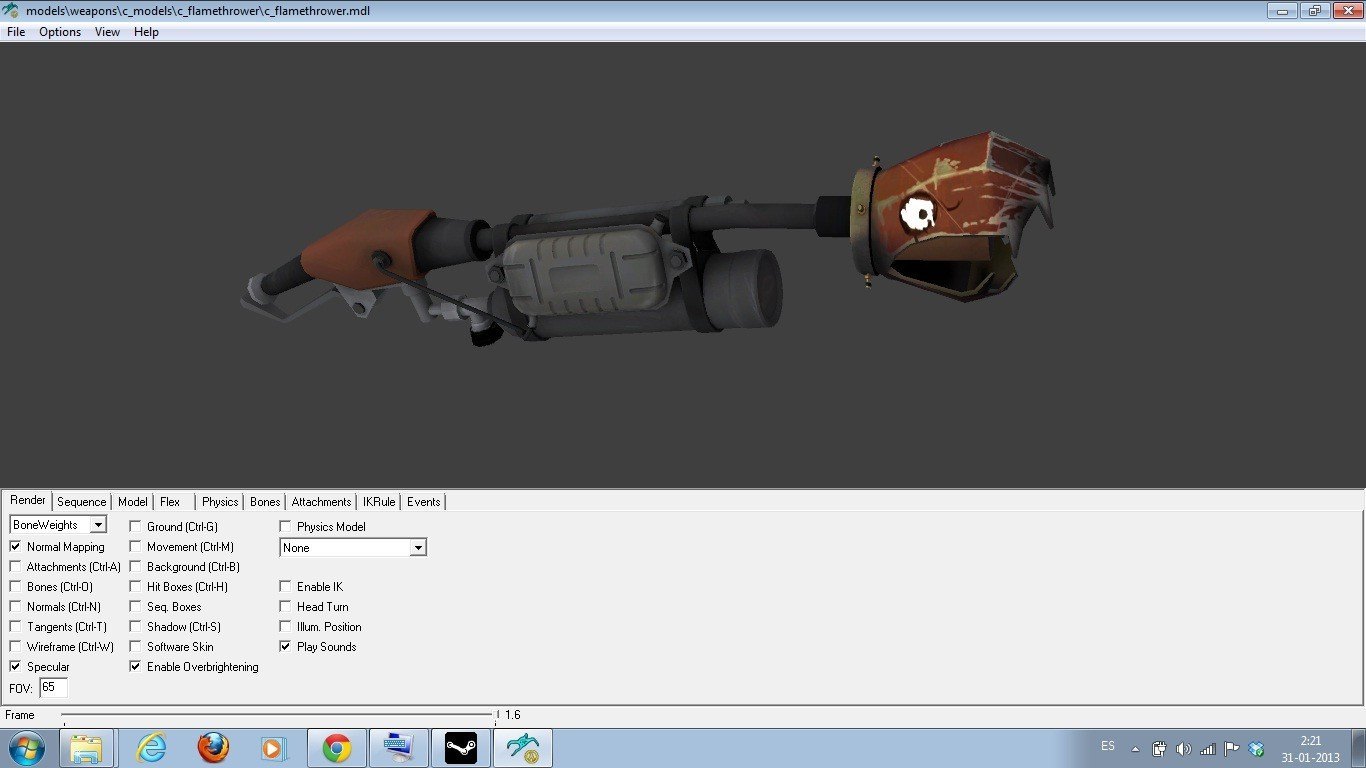The image size is (1366, 768).
Task: Toggle the Ground (Ctrl-G) checkbox
Action: [136, 527]
